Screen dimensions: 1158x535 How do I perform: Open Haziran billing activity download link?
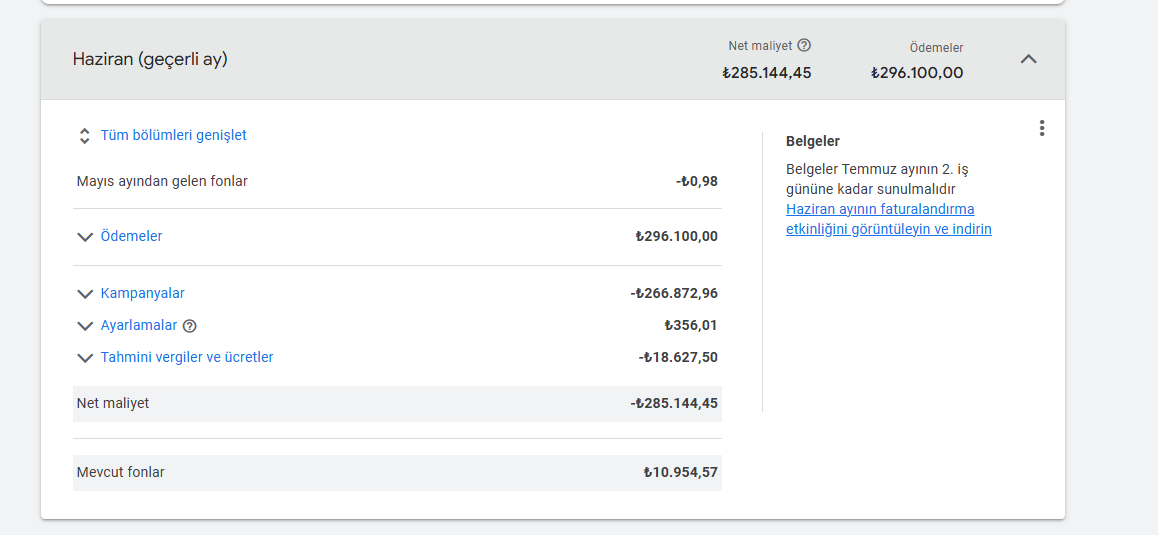tap(888, 219)
